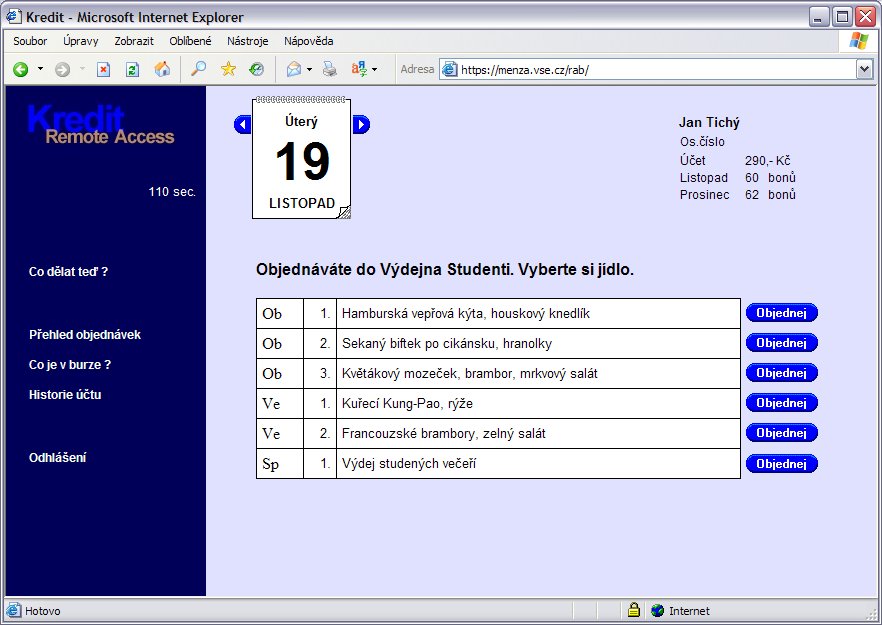Click the Refresh page icon
The image size is (882, 625).
pyautogui.click(x=132, y=70)
